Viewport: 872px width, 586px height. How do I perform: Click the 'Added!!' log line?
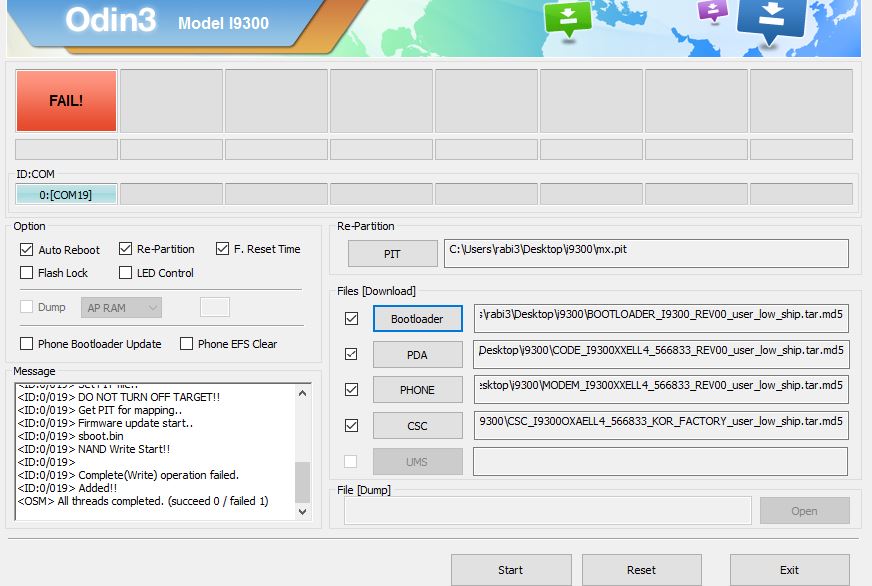tap(68, 488)
